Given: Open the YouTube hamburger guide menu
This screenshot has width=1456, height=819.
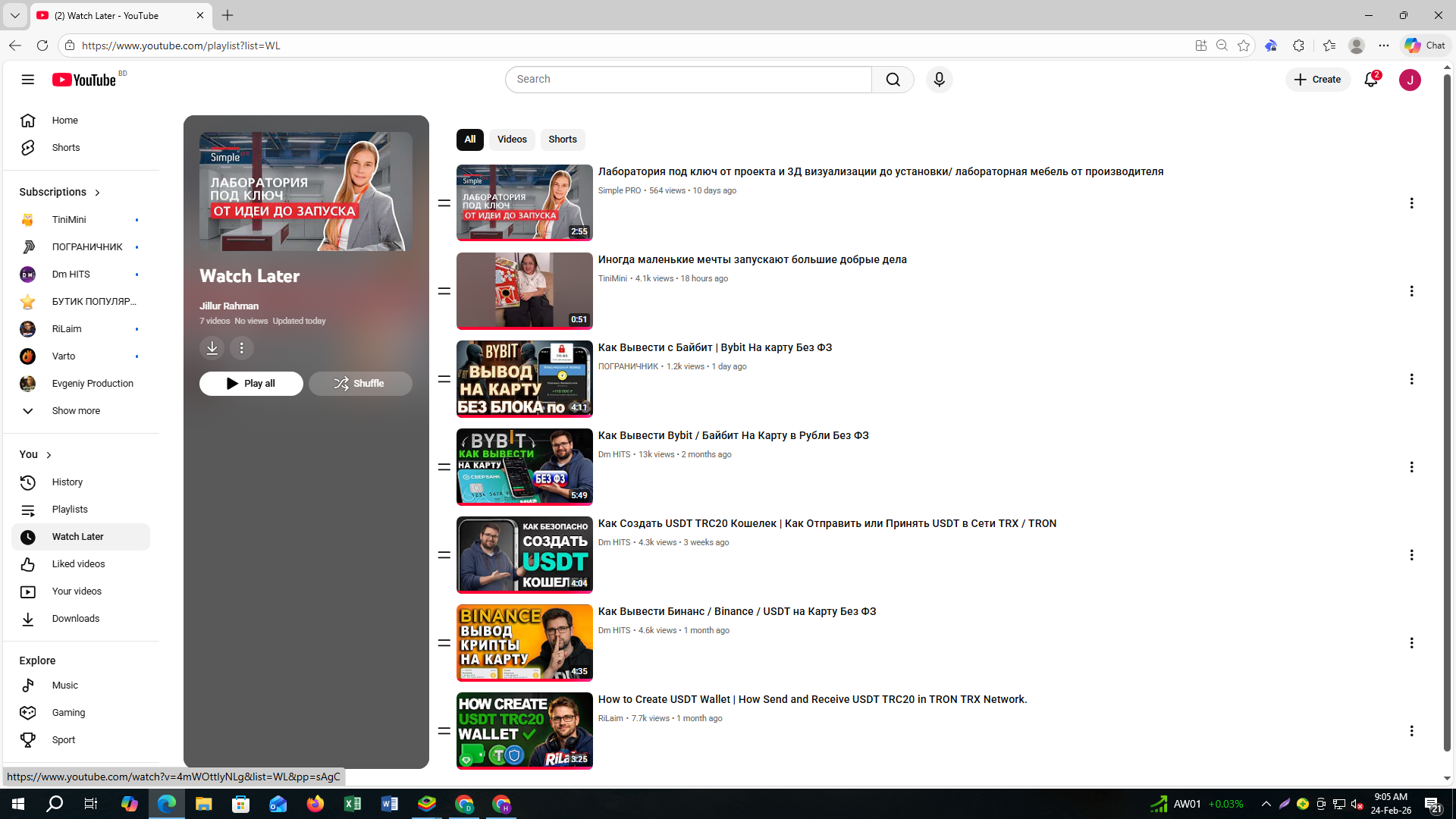Looking at the screenshot, I should pyautogui.click(x=28, y=80).
